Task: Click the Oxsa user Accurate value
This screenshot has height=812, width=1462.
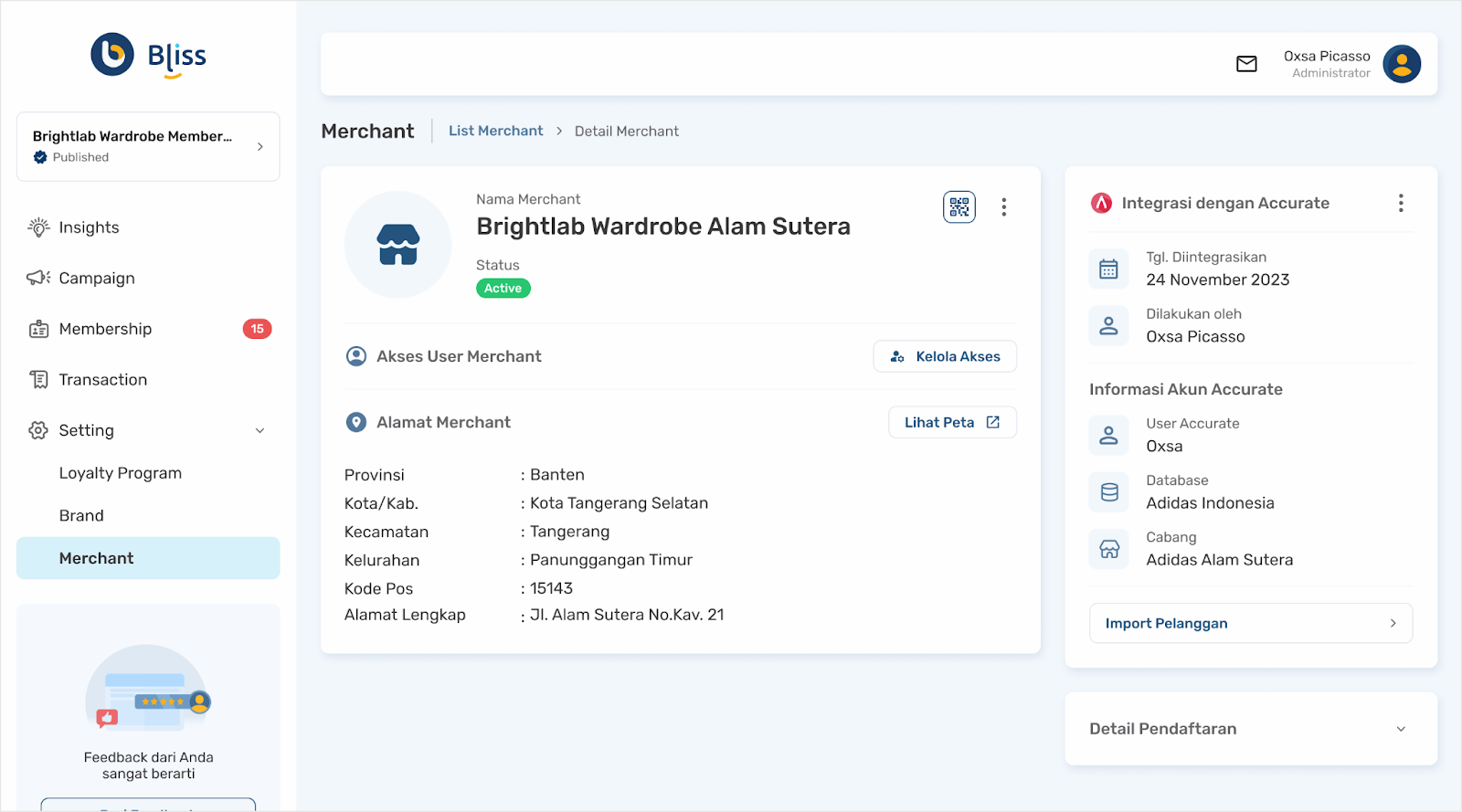Action: [x=1164, y=446]
